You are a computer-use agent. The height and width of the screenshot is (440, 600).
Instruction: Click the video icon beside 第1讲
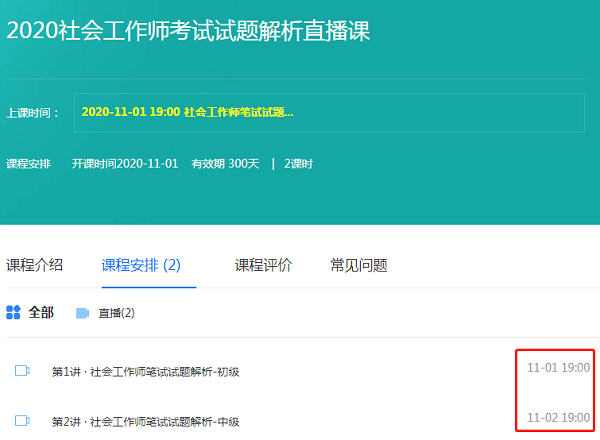22,371
